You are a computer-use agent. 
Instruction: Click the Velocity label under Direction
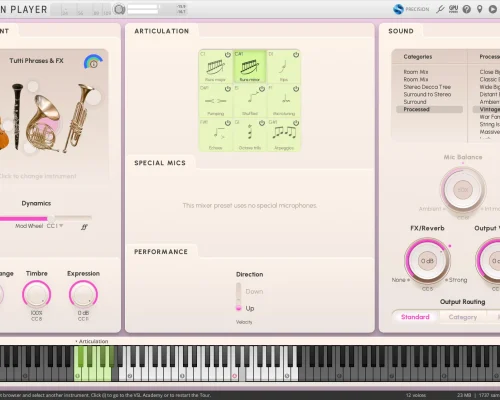[244, 322]
